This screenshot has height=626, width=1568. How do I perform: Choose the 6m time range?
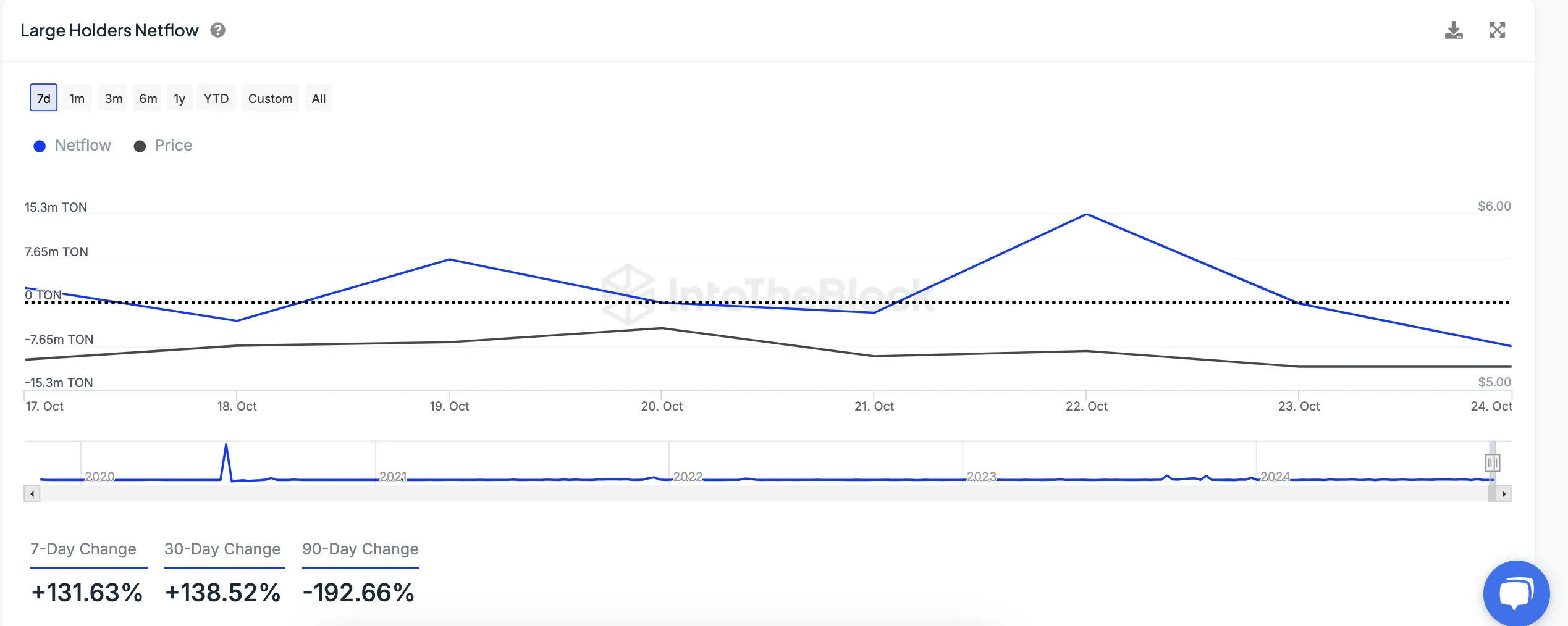pos(148,98)
